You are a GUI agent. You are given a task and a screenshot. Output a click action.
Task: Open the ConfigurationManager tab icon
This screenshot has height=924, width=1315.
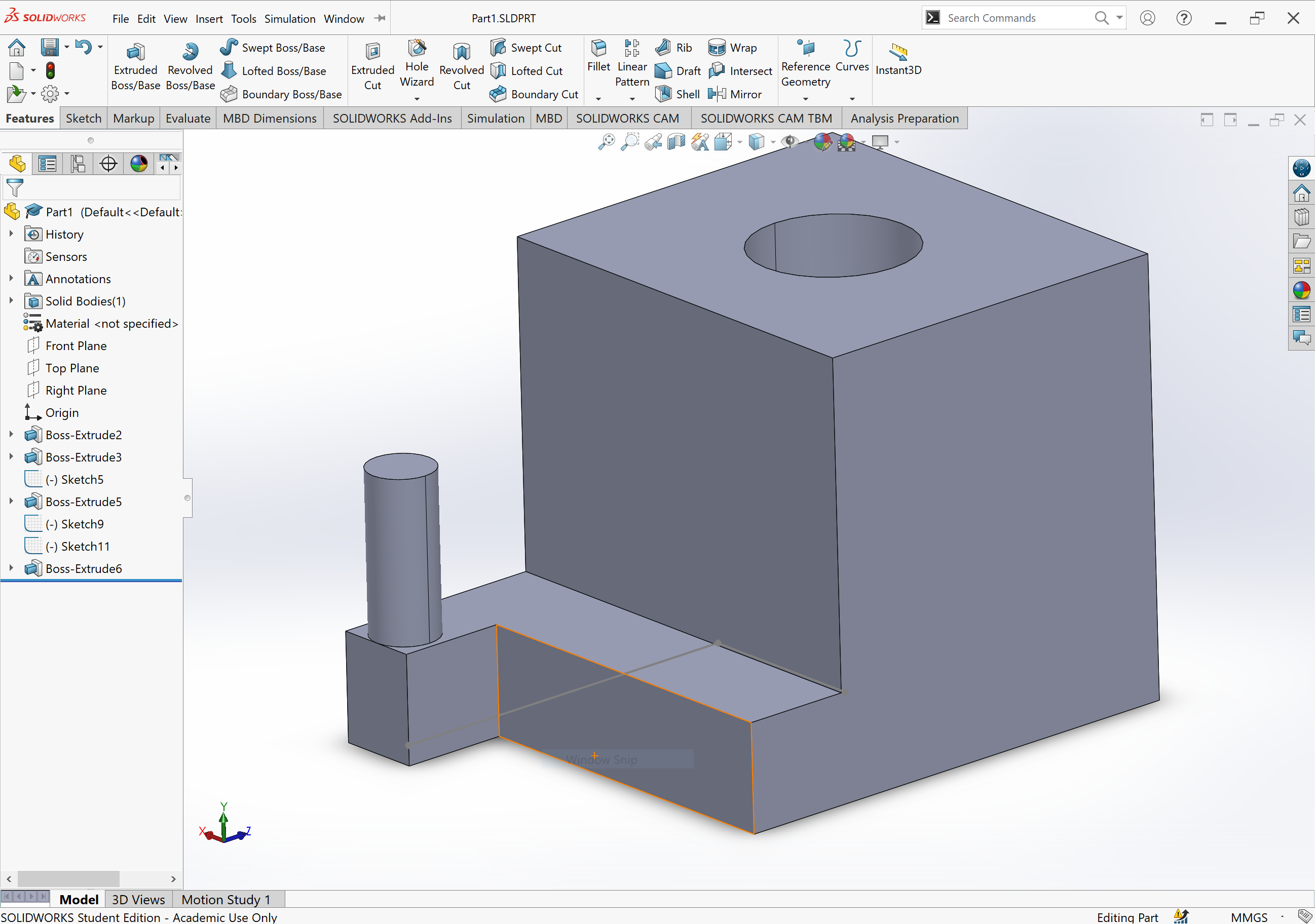(x=78, y=164)
